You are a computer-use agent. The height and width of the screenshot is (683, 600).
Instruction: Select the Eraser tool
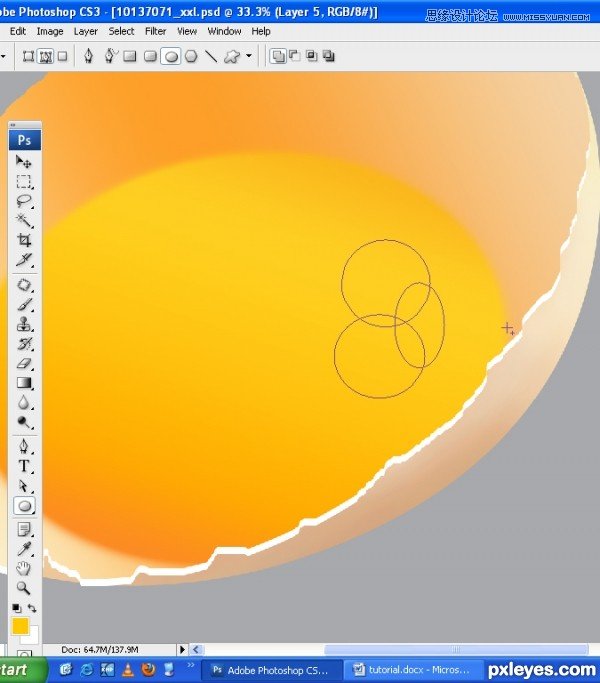(x=24, y=363)
